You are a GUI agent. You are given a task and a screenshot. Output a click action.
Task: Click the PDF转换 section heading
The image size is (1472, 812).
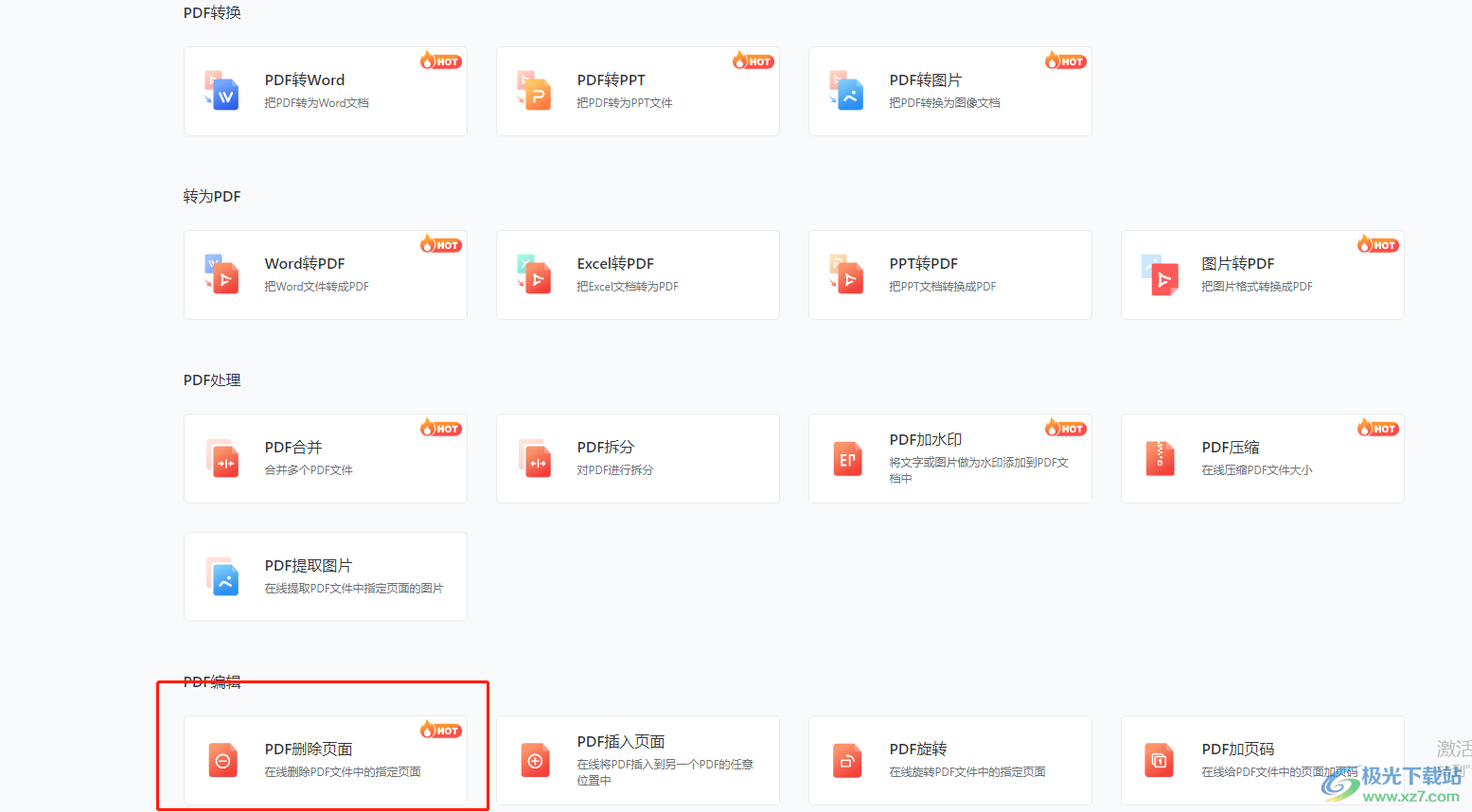pos(212,13)
